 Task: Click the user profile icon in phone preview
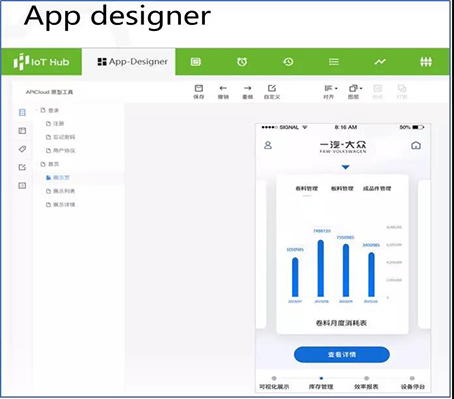[268, 145]
